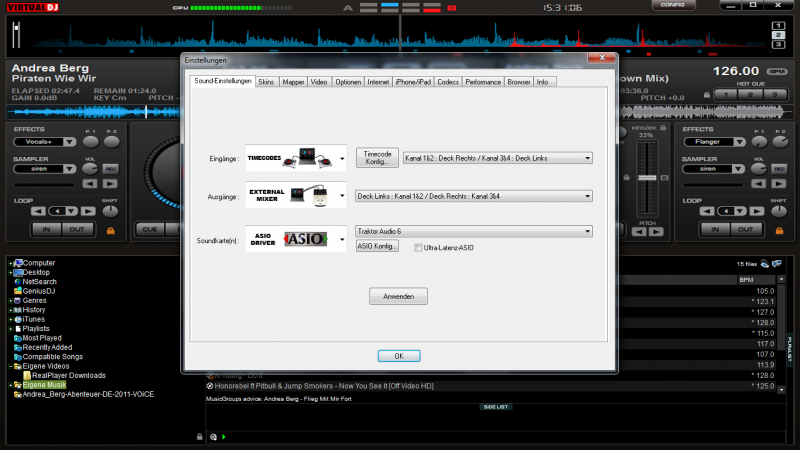Expand the Deck Links Kanal 1&2 output dropdown
800x450 pixels.
pos(473,196)
